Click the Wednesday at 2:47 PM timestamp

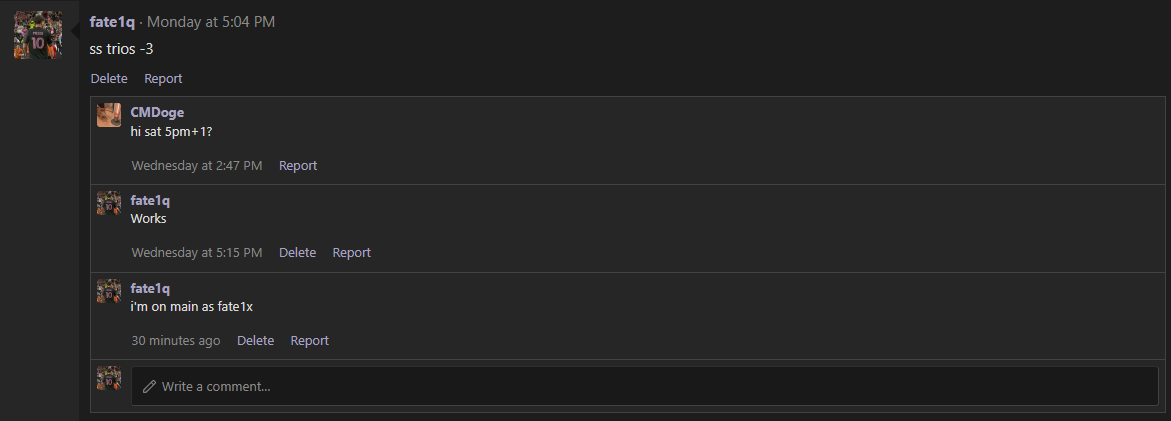(197, 165)
